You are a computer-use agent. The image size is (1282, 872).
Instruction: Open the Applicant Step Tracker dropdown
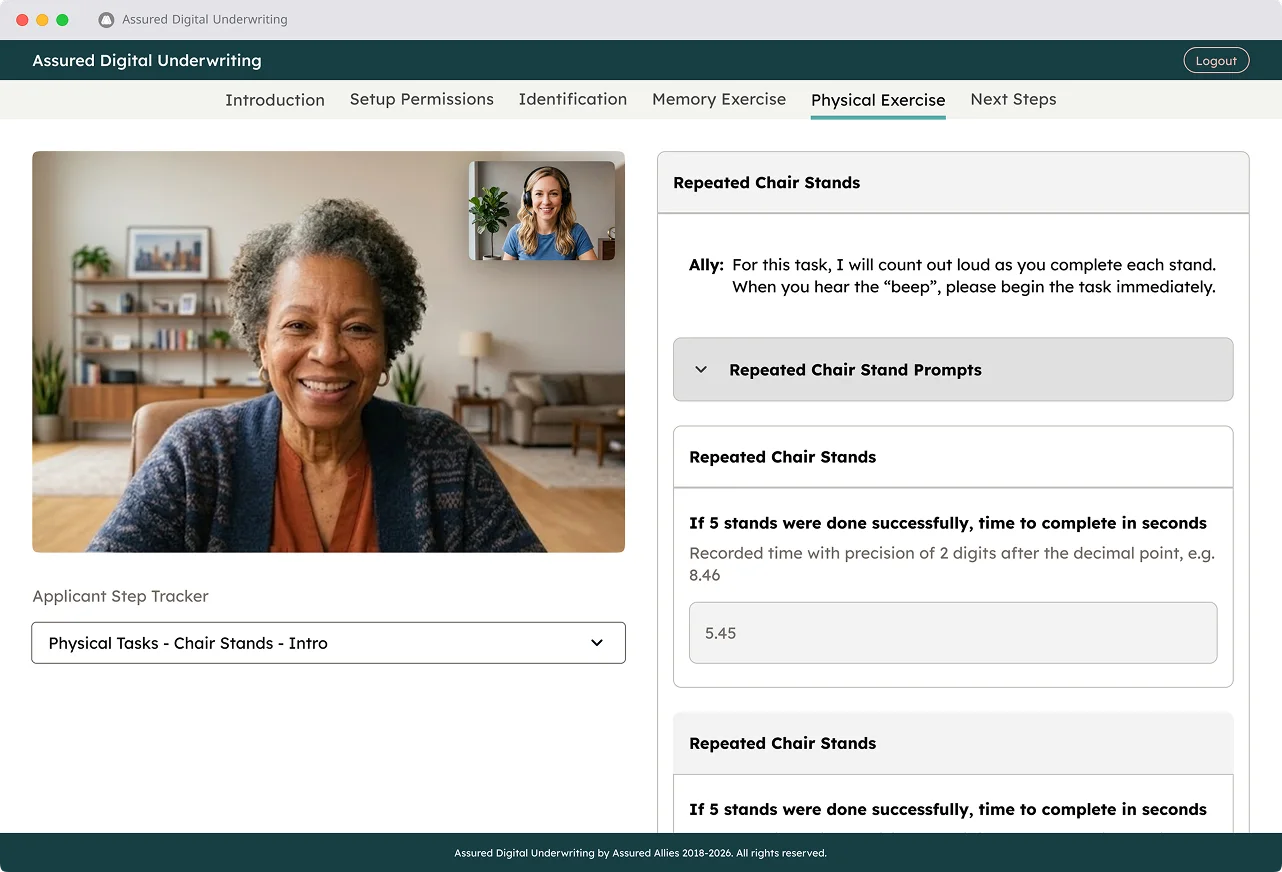pos(328,643)
